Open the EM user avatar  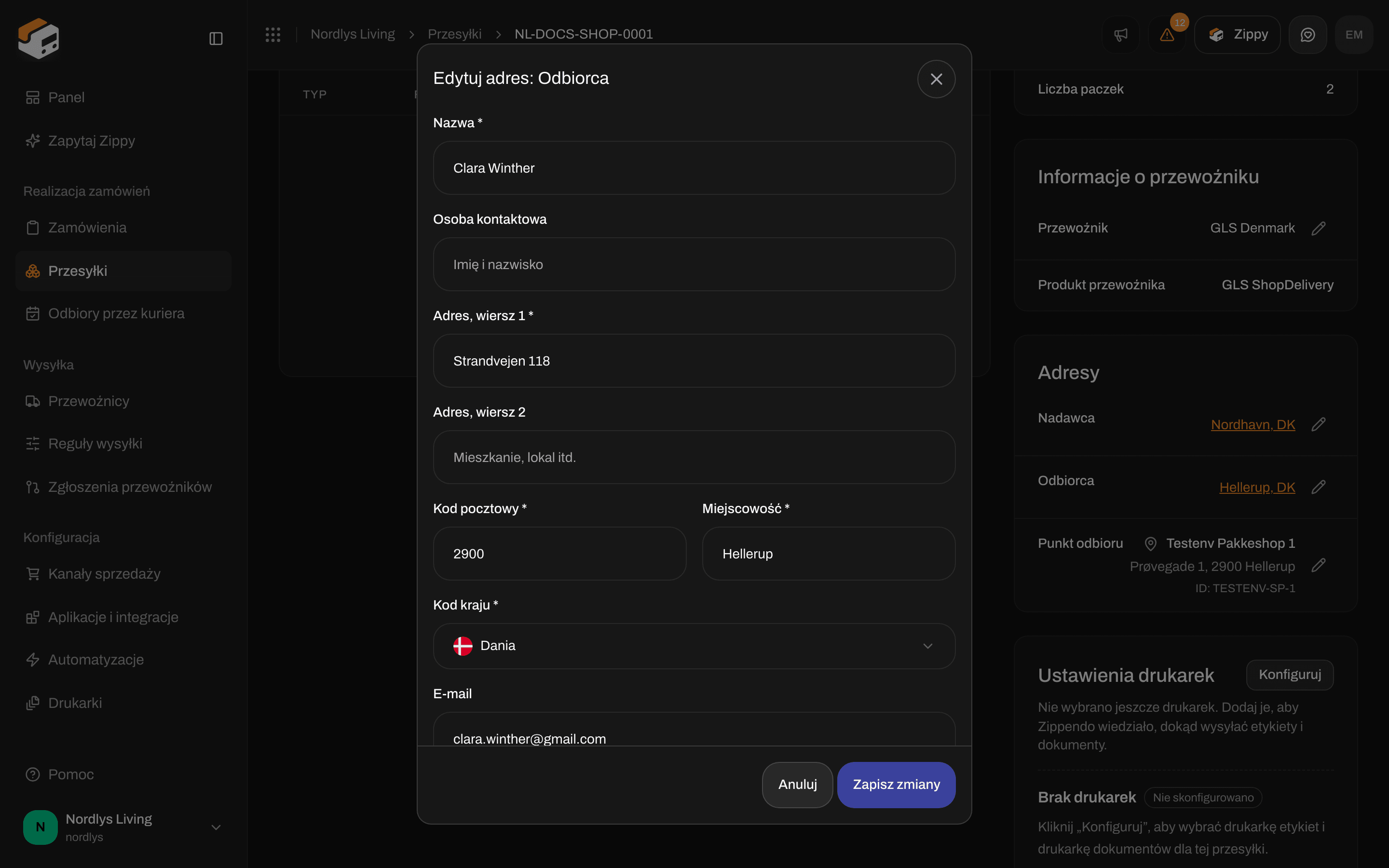click(x=1354, y=34)
